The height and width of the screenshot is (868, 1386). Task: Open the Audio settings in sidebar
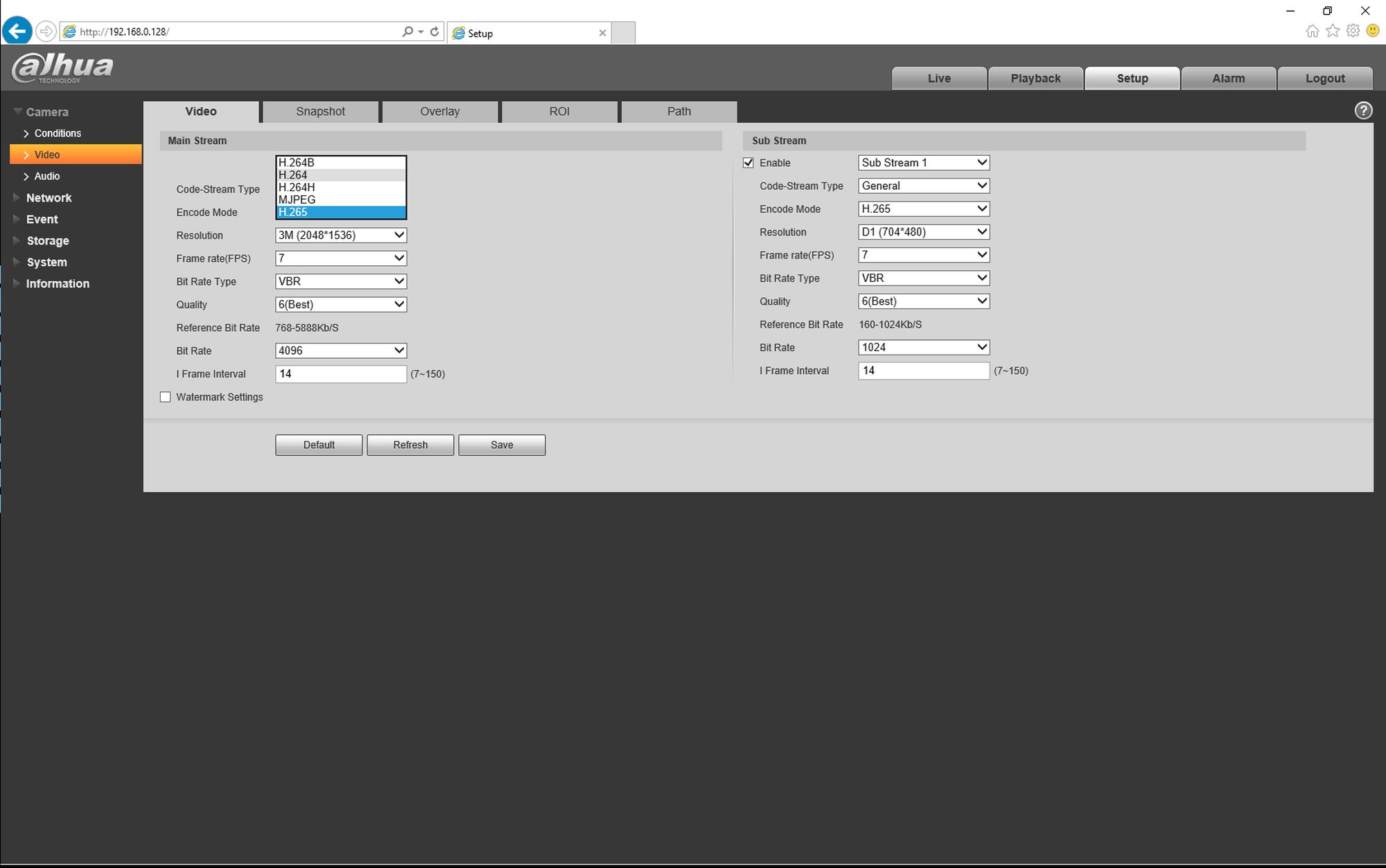pos(46,177)
